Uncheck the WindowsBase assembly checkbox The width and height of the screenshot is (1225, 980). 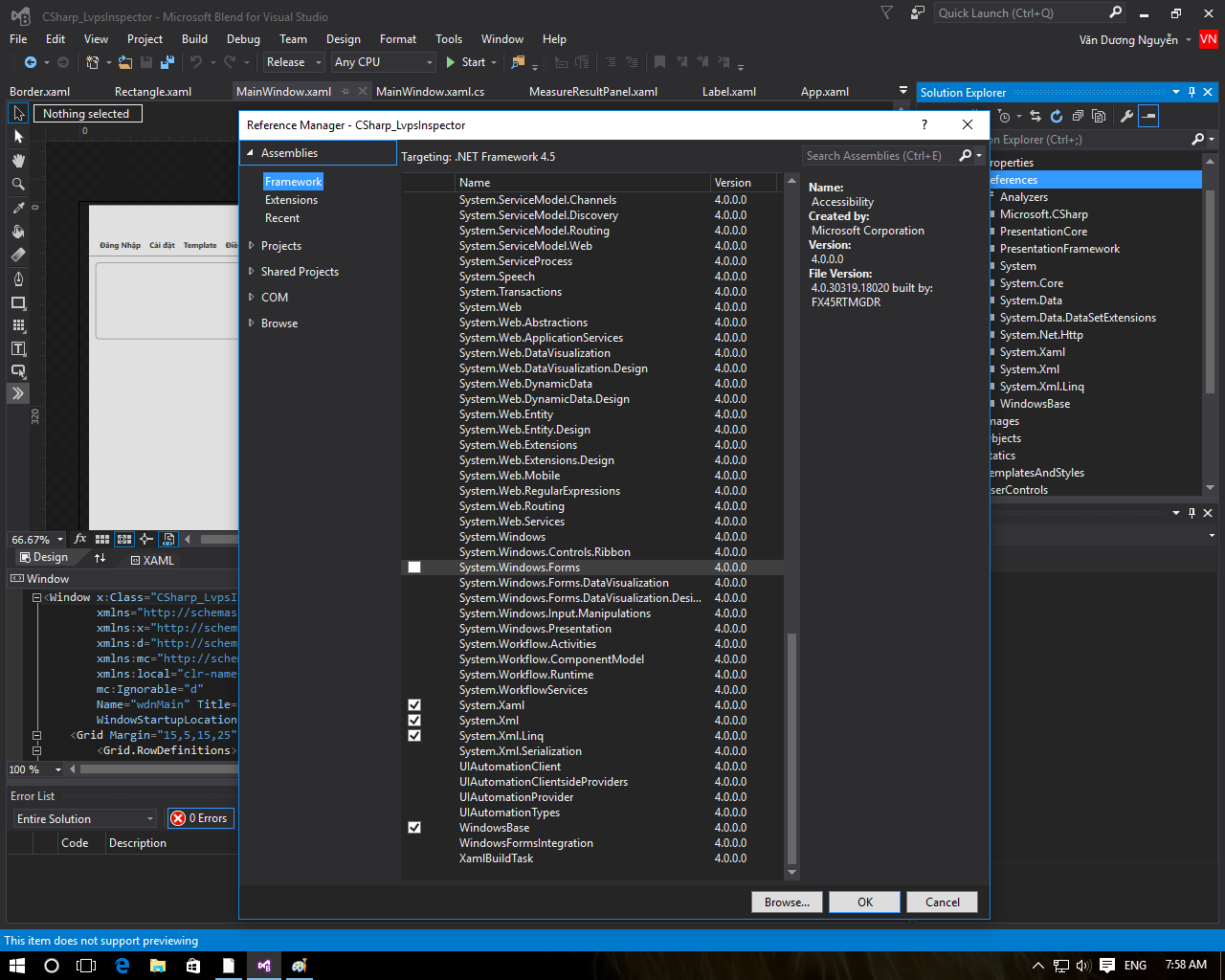pos(414,828)
